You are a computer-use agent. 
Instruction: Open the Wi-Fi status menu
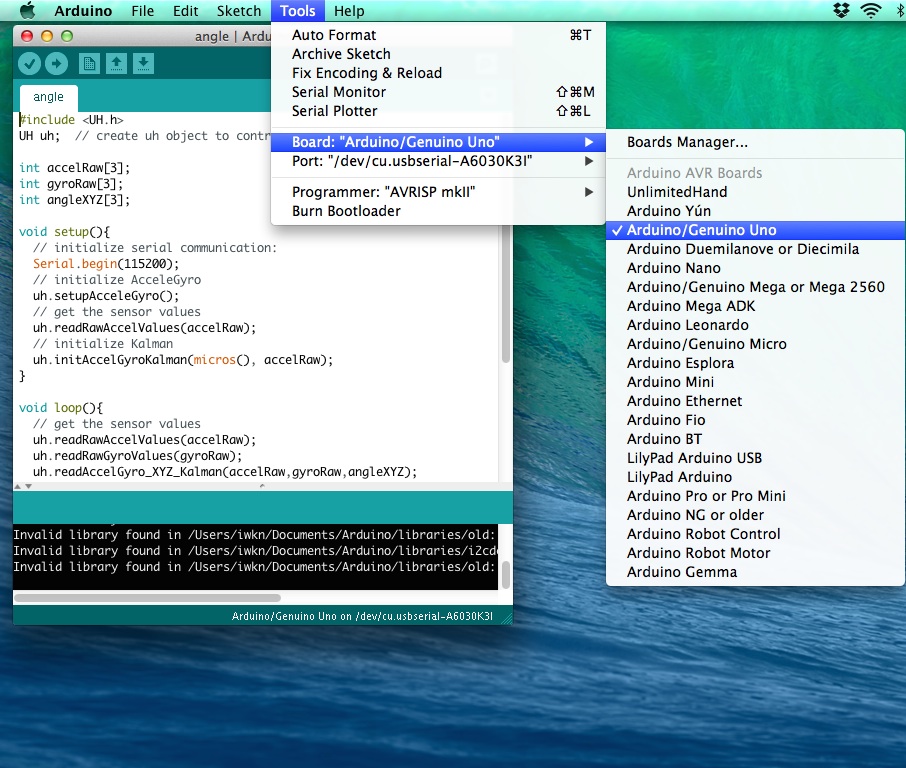870,10
